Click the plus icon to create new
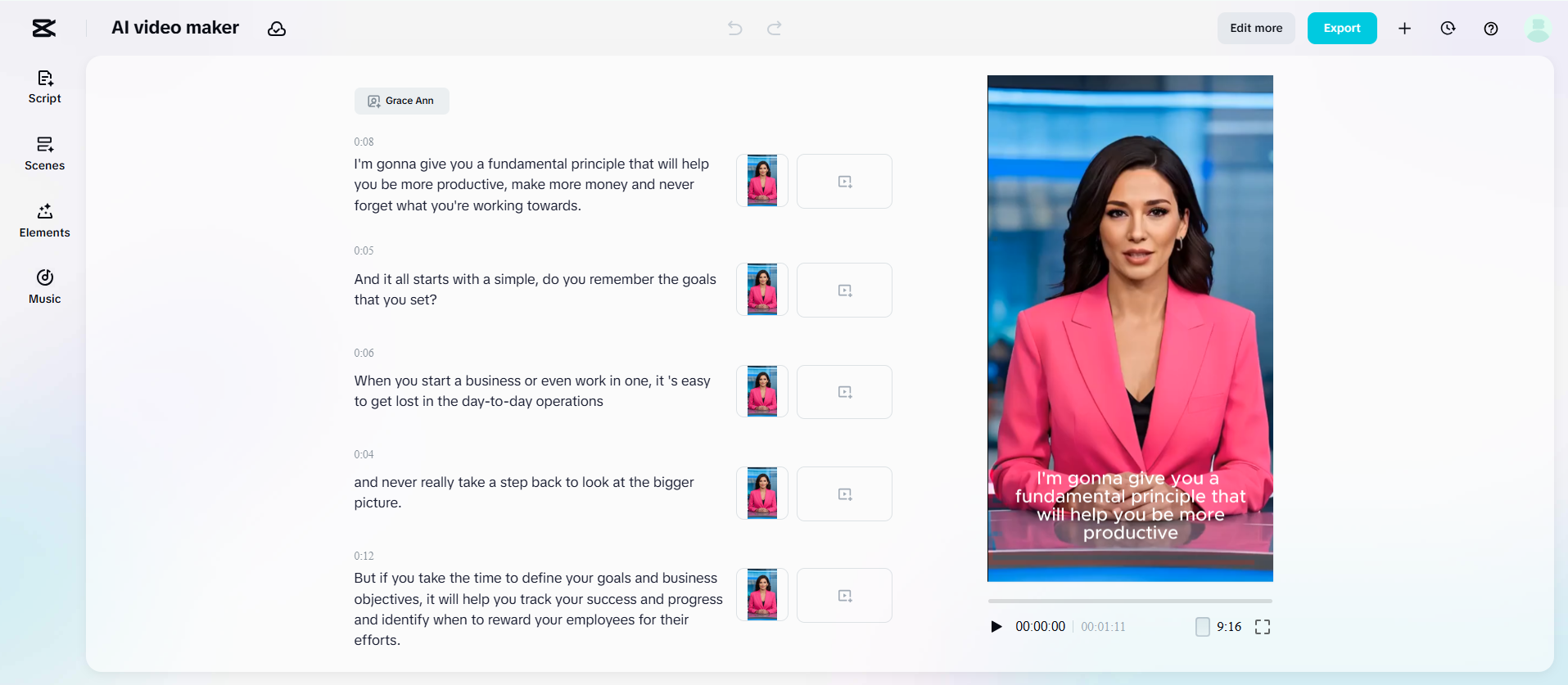The height and width of the screenshot is (685, 1568). click(1404, 29)
